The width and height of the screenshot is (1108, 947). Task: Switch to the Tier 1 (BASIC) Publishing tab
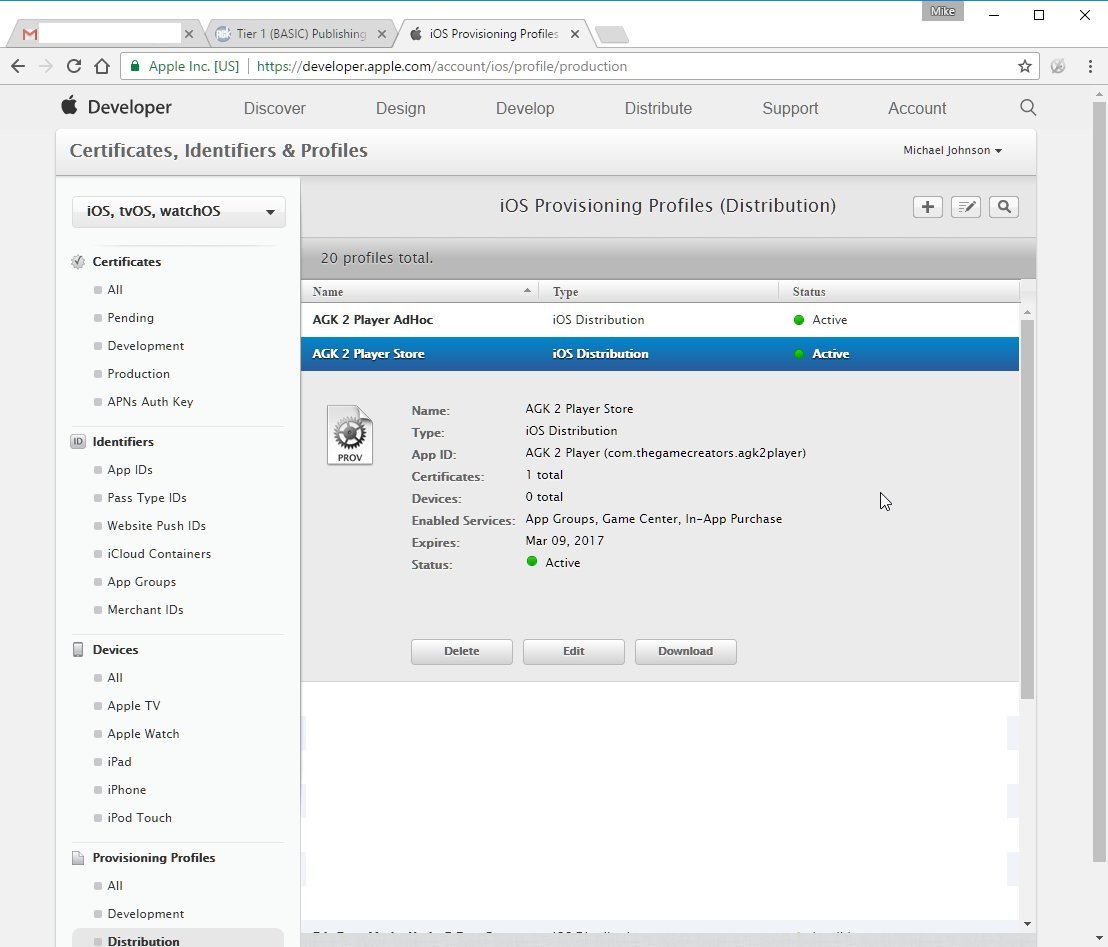[301, 34]
